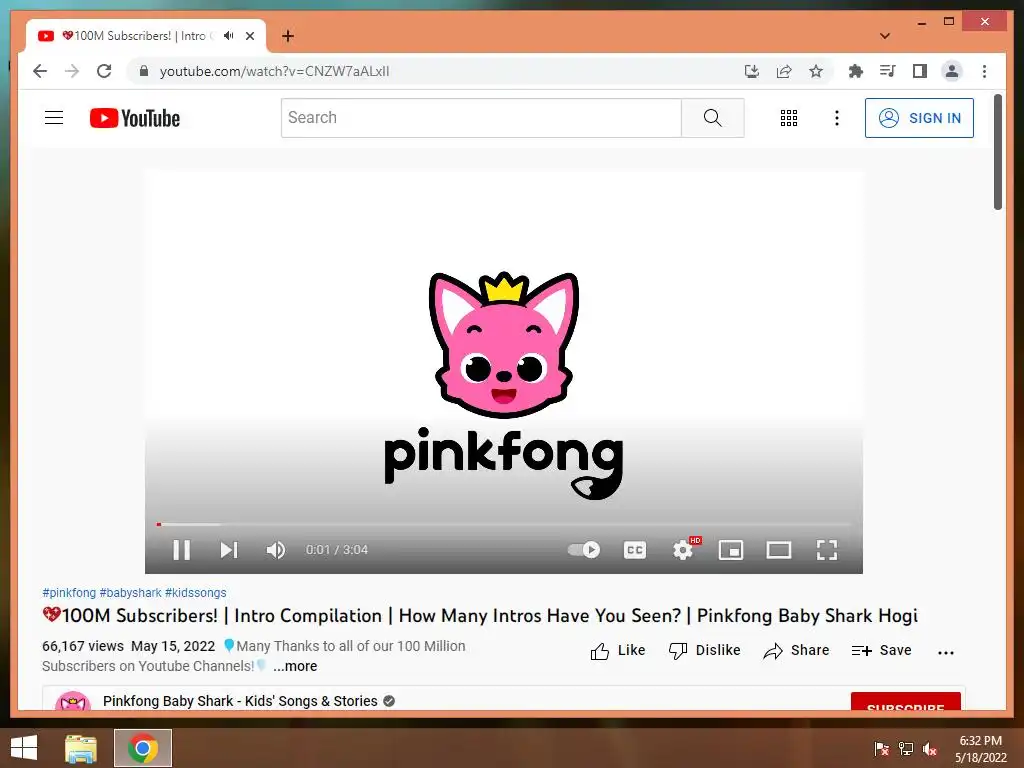Open media controls icon in toolbar
The image size is (1024, 768).
888,71
